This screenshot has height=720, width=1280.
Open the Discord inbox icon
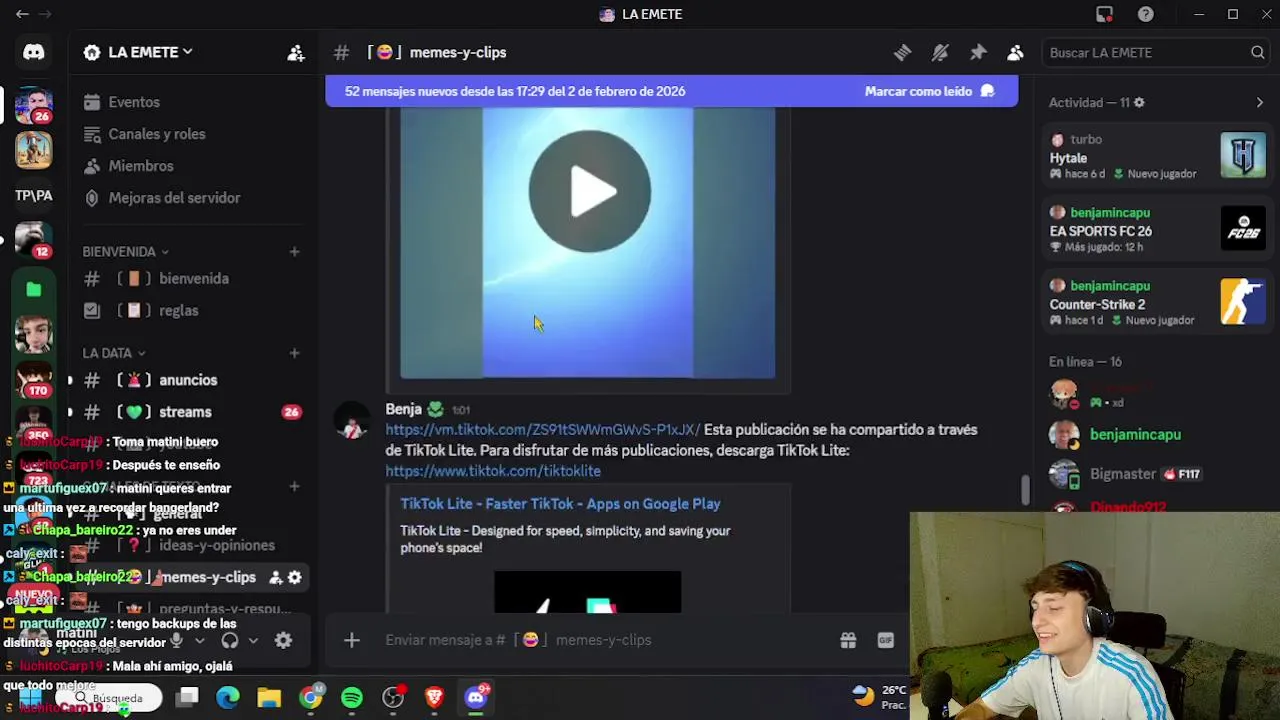pos(1104,14)
